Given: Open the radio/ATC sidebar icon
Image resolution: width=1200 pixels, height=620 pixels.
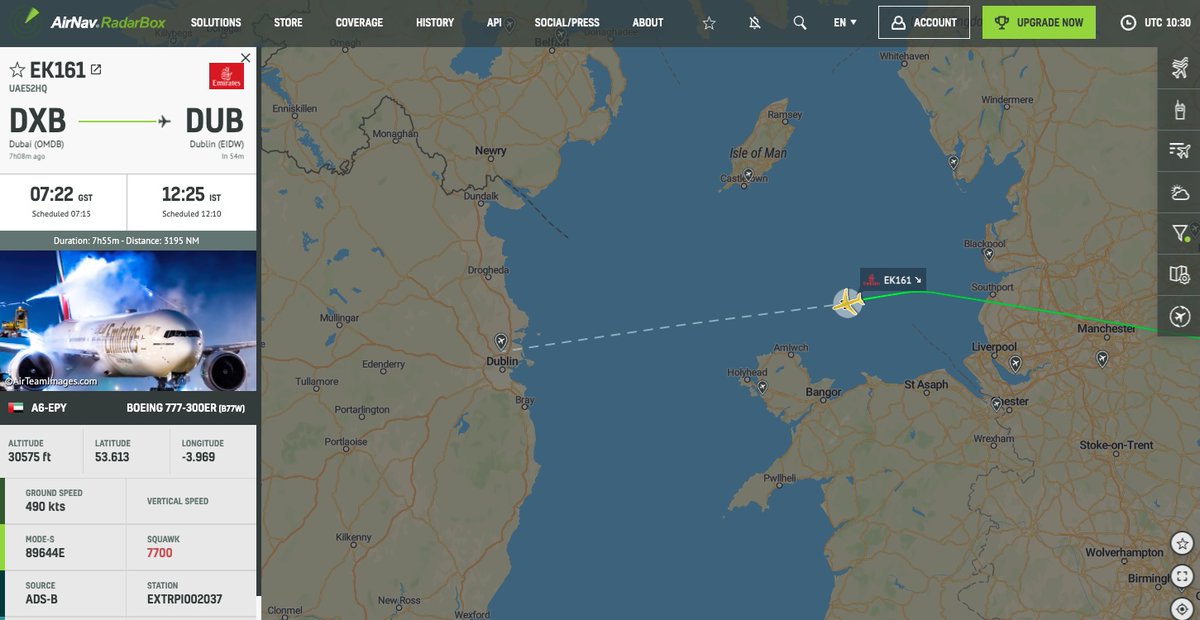Looking at the screenshot, I should pos(1179,110).
